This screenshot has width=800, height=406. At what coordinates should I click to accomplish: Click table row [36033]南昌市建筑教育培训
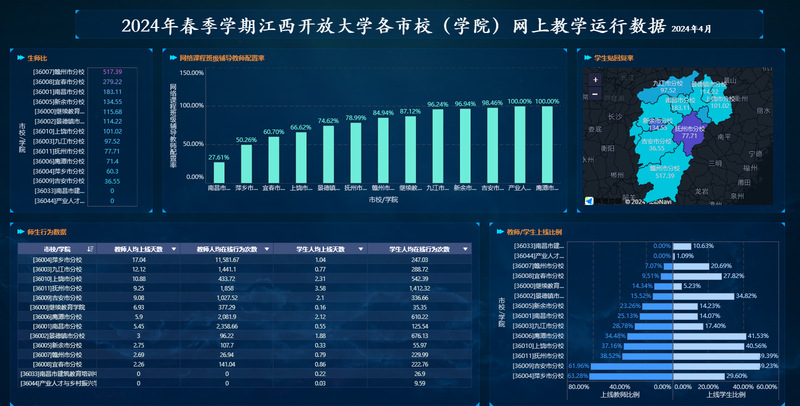245,374
